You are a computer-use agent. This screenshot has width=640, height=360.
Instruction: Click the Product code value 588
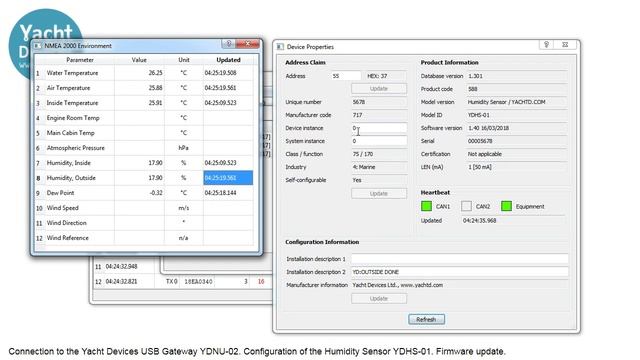pyautogui.click(x=473, y=89)
